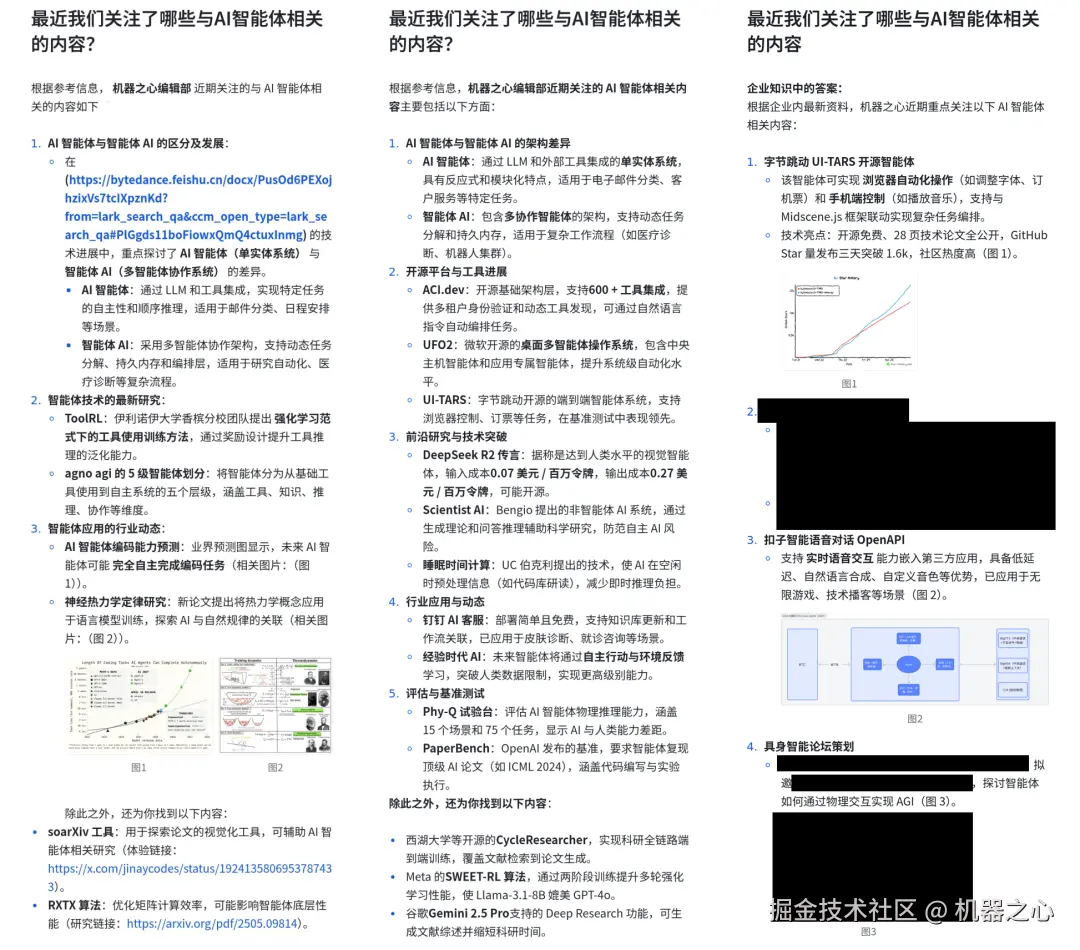Click bold text "0.07 美元 / 百万令牌"
Image resolution: width=1080 pixels, height=950 pixels.
point(542,474)
